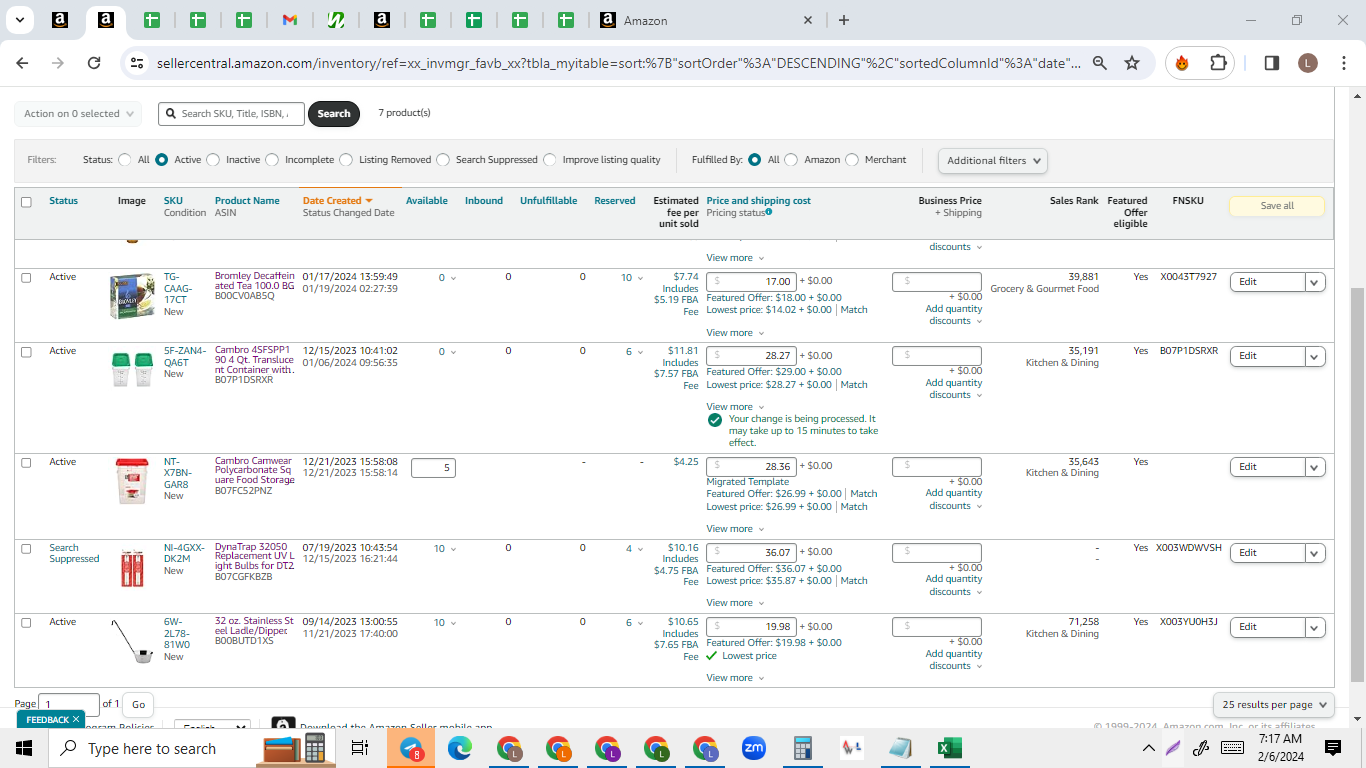The width and height of the screenshot is (1366, 768).
Task: Open the Bromley tea product image
Action: (x=132, y=296)
